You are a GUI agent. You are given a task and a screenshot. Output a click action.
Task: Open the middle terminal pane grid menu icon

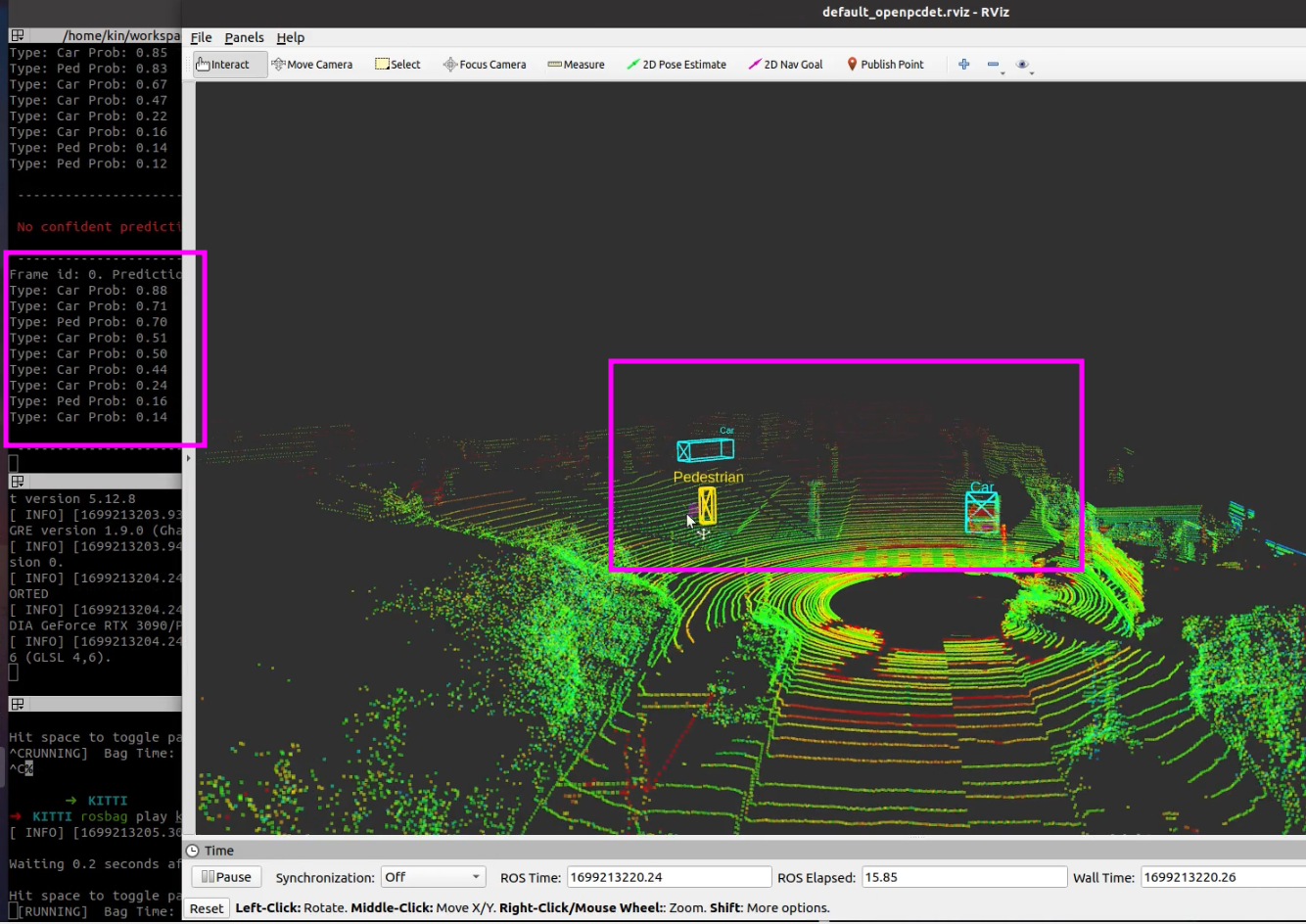tap(18, 482)
